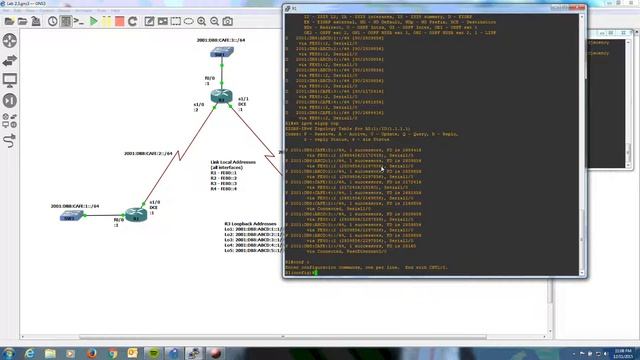Select the draw ellipse tool
This screenshot has height=360, width=640.
(x=189, y=21)
